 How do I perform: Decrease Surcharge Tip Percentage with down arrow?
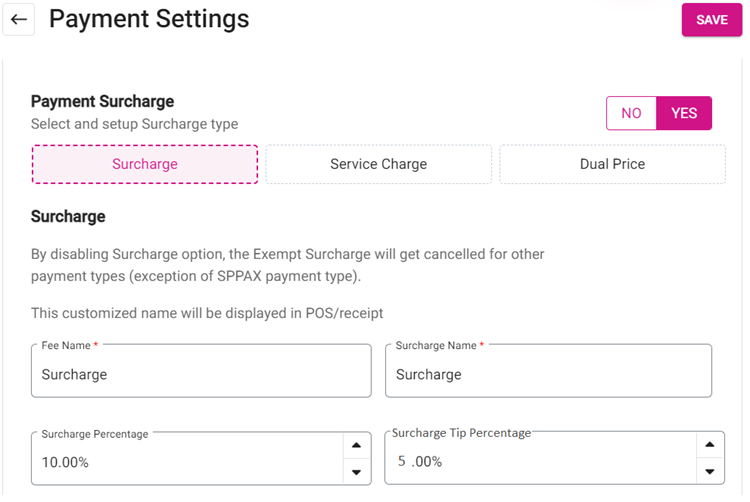click(709, 471)
